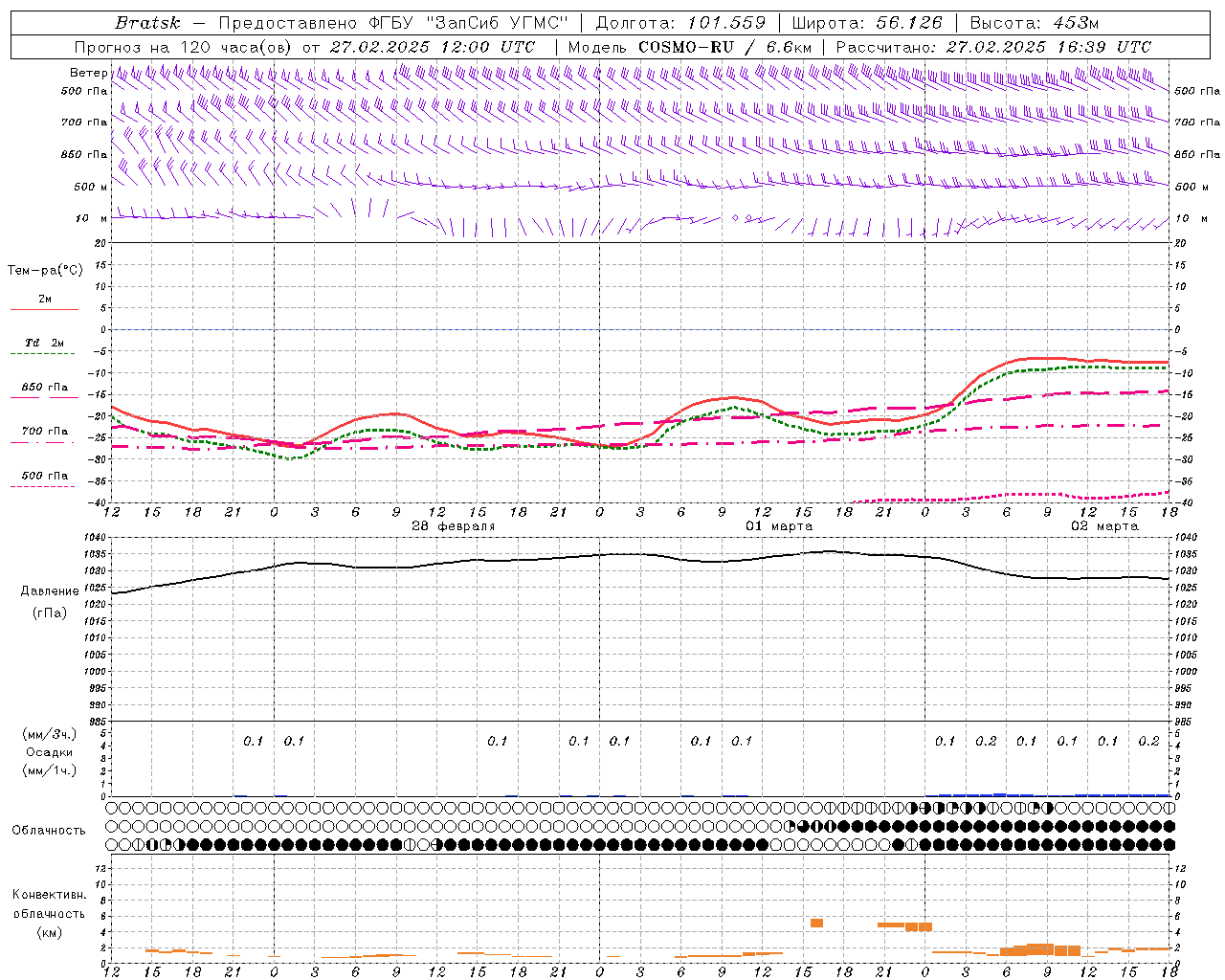
Task: Click isolated orange convective bar at 6 km
Action: [x=816, y=923]
